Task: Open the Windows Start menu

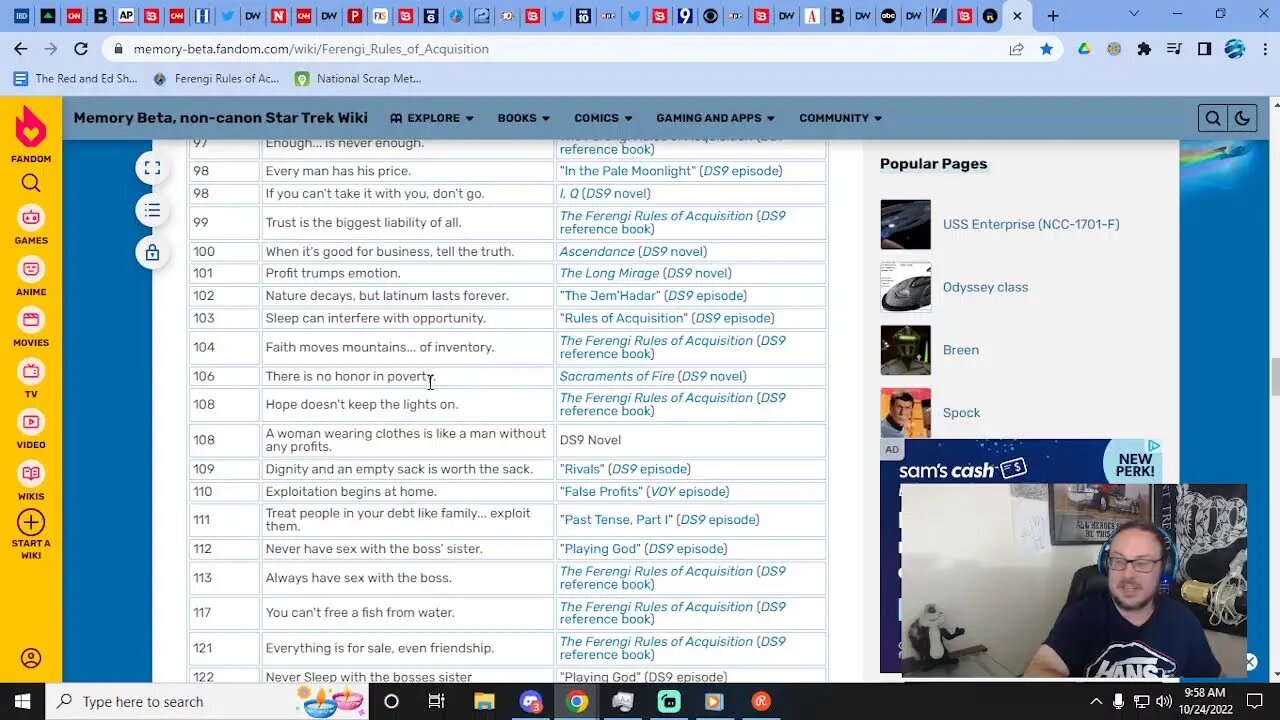Action: pos(22,701)
